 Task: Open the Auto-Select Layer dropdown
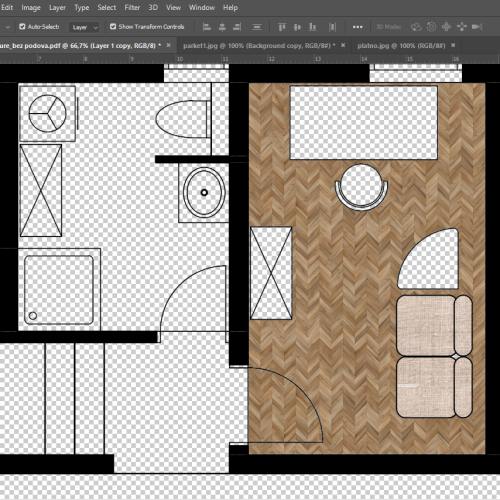tap(84, 27)
